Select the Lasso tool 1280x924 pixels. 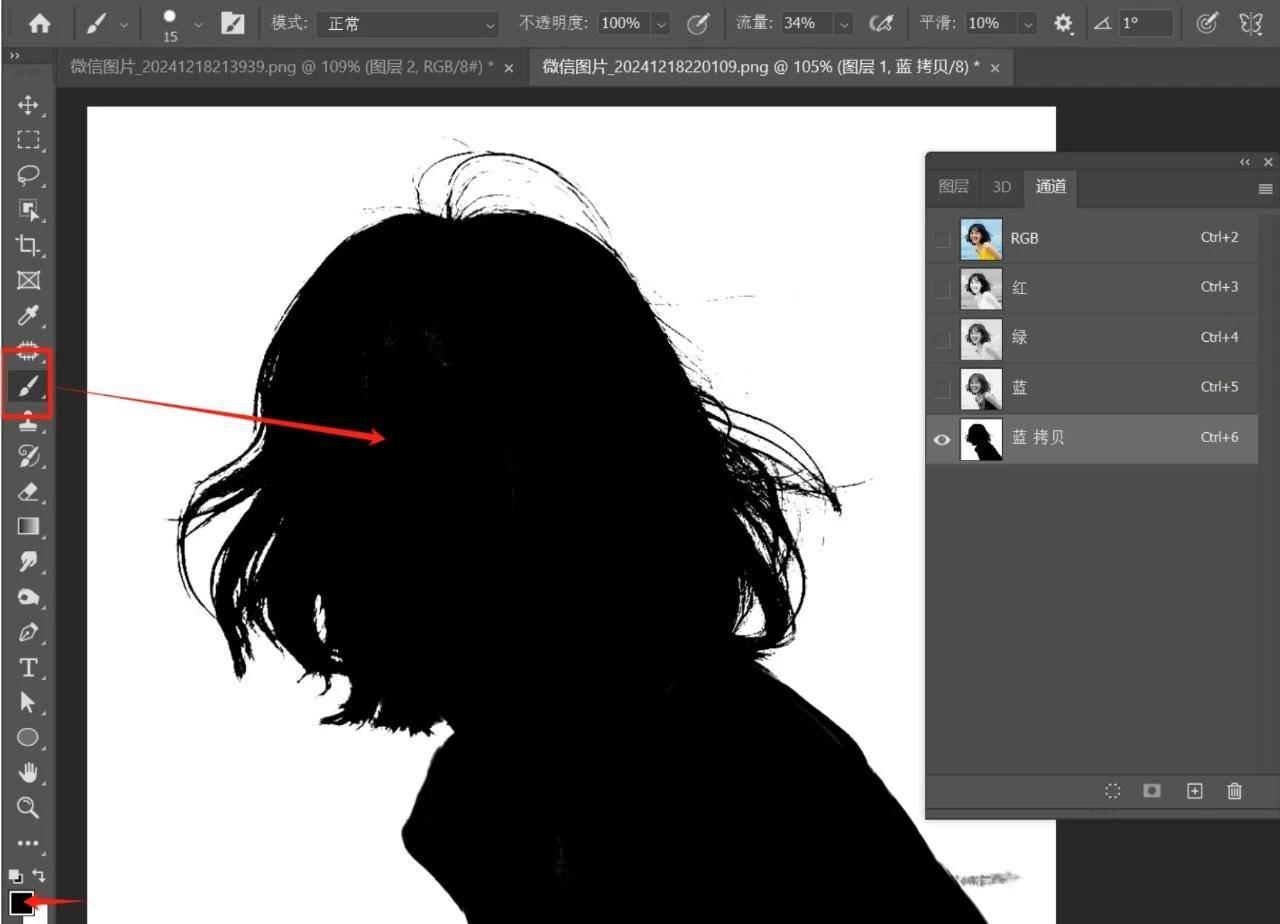pos(28,175)
